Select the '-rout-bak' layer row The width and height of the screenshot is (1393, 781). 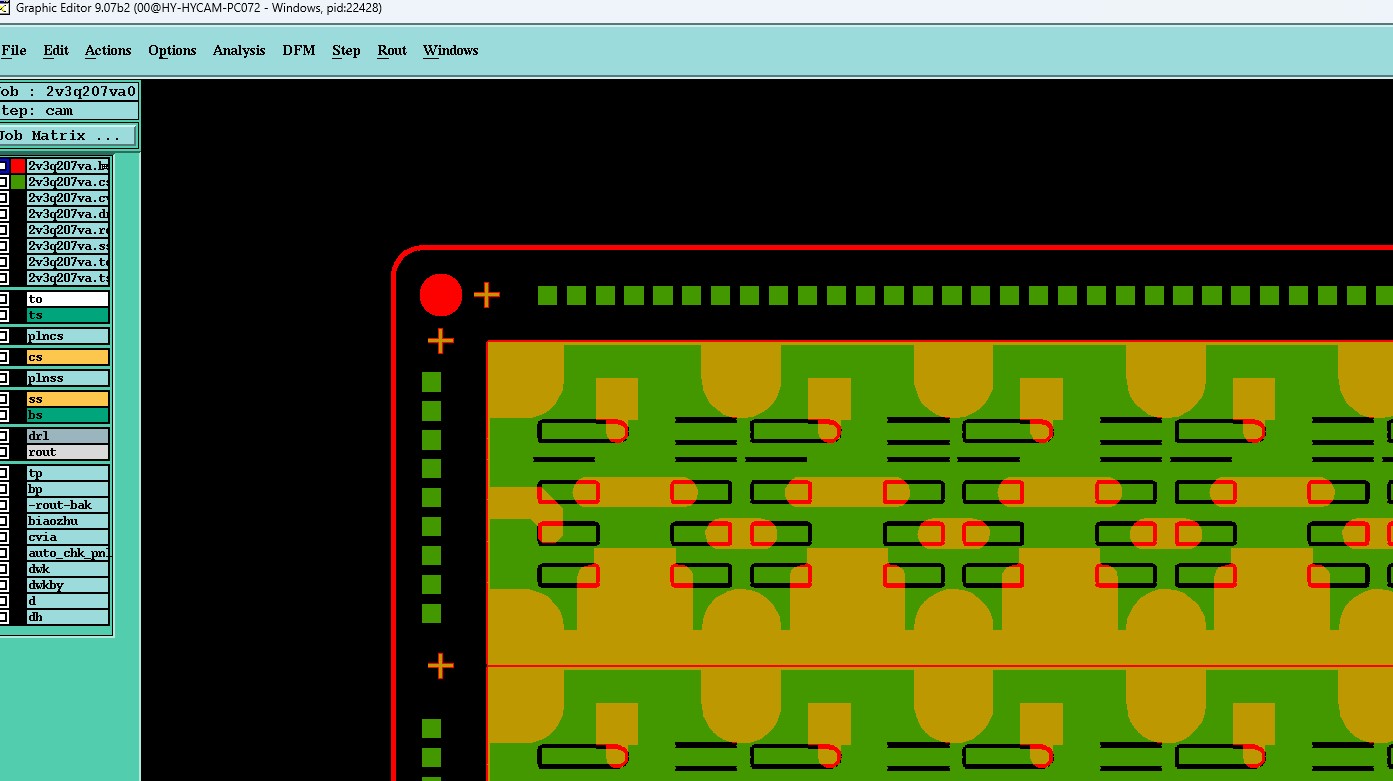68,505
